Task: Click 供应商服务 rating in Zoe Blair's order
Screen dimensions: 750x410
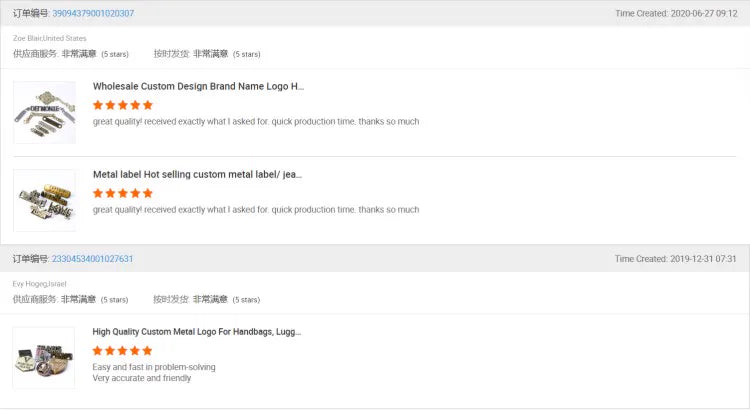Action: 71,54
